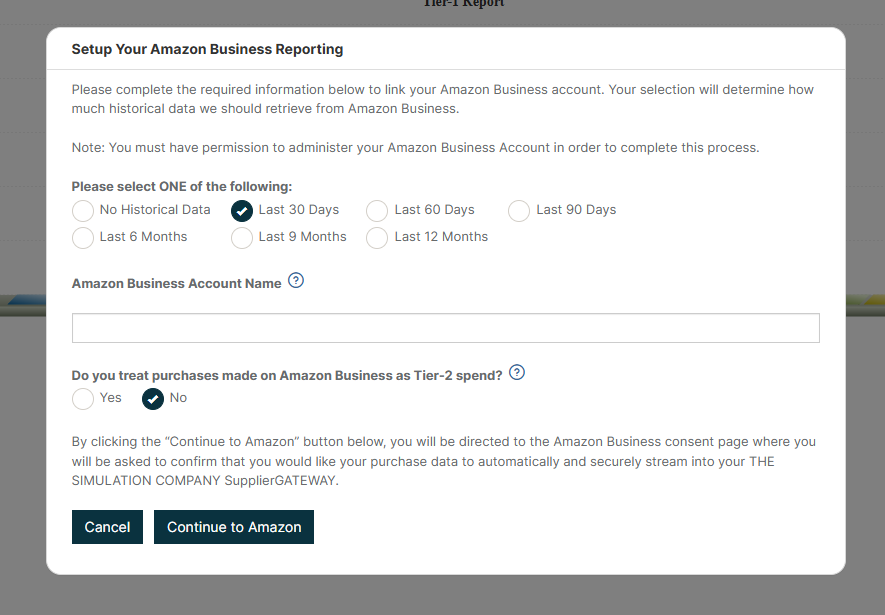Click the Tier-1 Report heading behind dialog
The width and height of the screenshot is (885, 615).
[x=464, y=3]
